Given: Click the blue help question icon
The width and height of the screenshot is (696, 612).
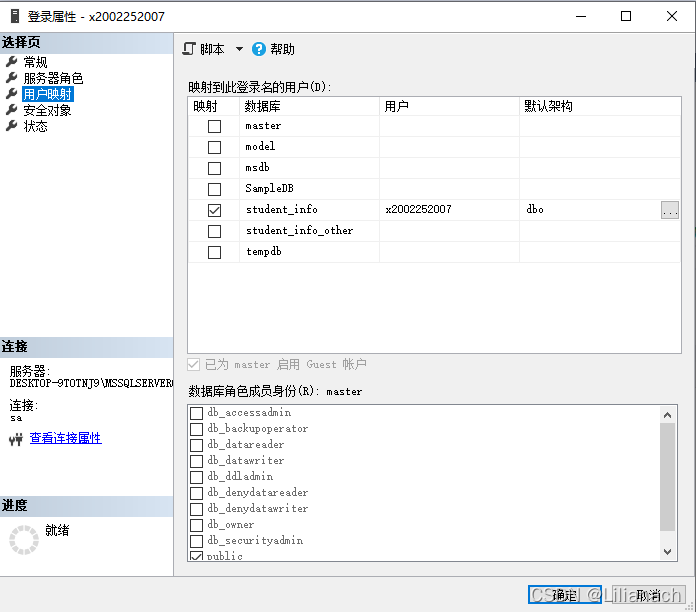Looking at the screenshot, I should pos(259,49).
